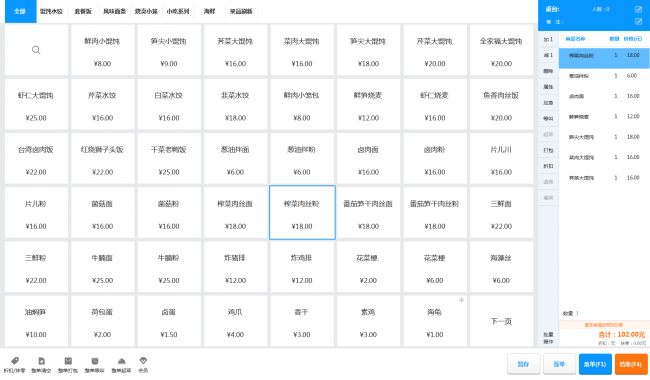The height and width of the screenshot is (380, 650).
Task: Add 鲜肉小馄饨 ¥8.00 to order
Action: coord(102,50)
